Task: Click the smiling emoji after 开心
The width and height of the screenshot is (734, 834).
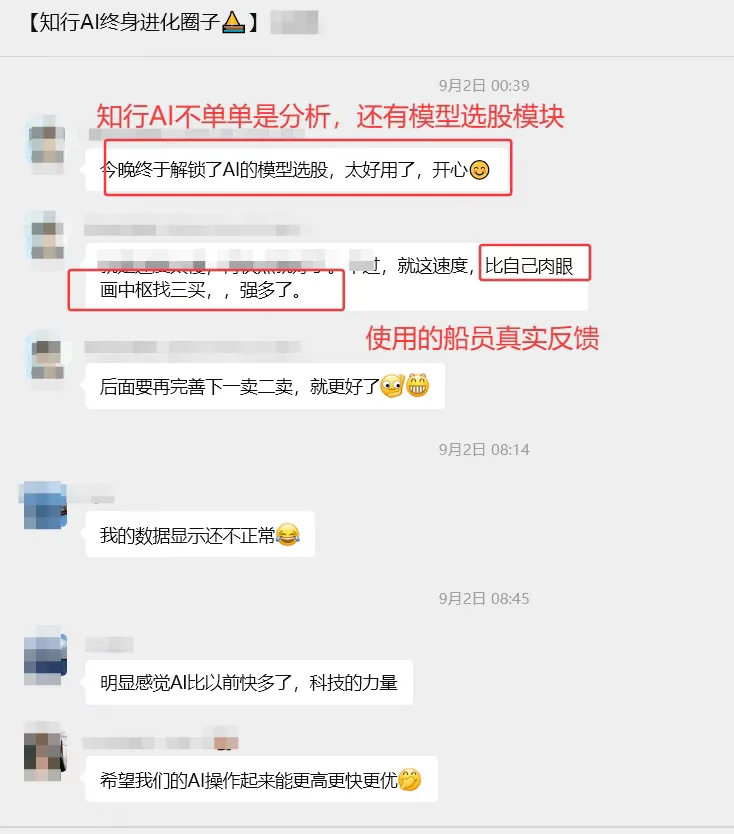Action: click(479, 170)
